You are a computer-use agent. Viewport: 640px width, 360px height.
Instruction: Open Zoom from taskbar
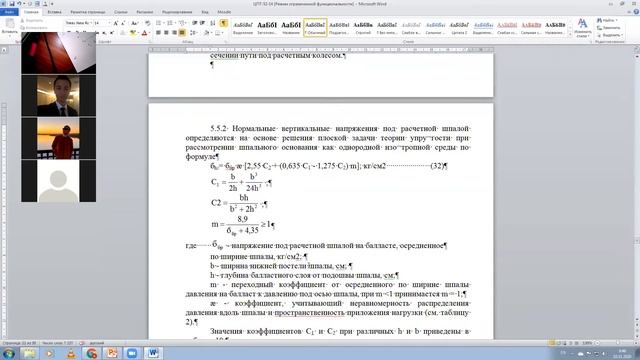[x=132, y=353]
